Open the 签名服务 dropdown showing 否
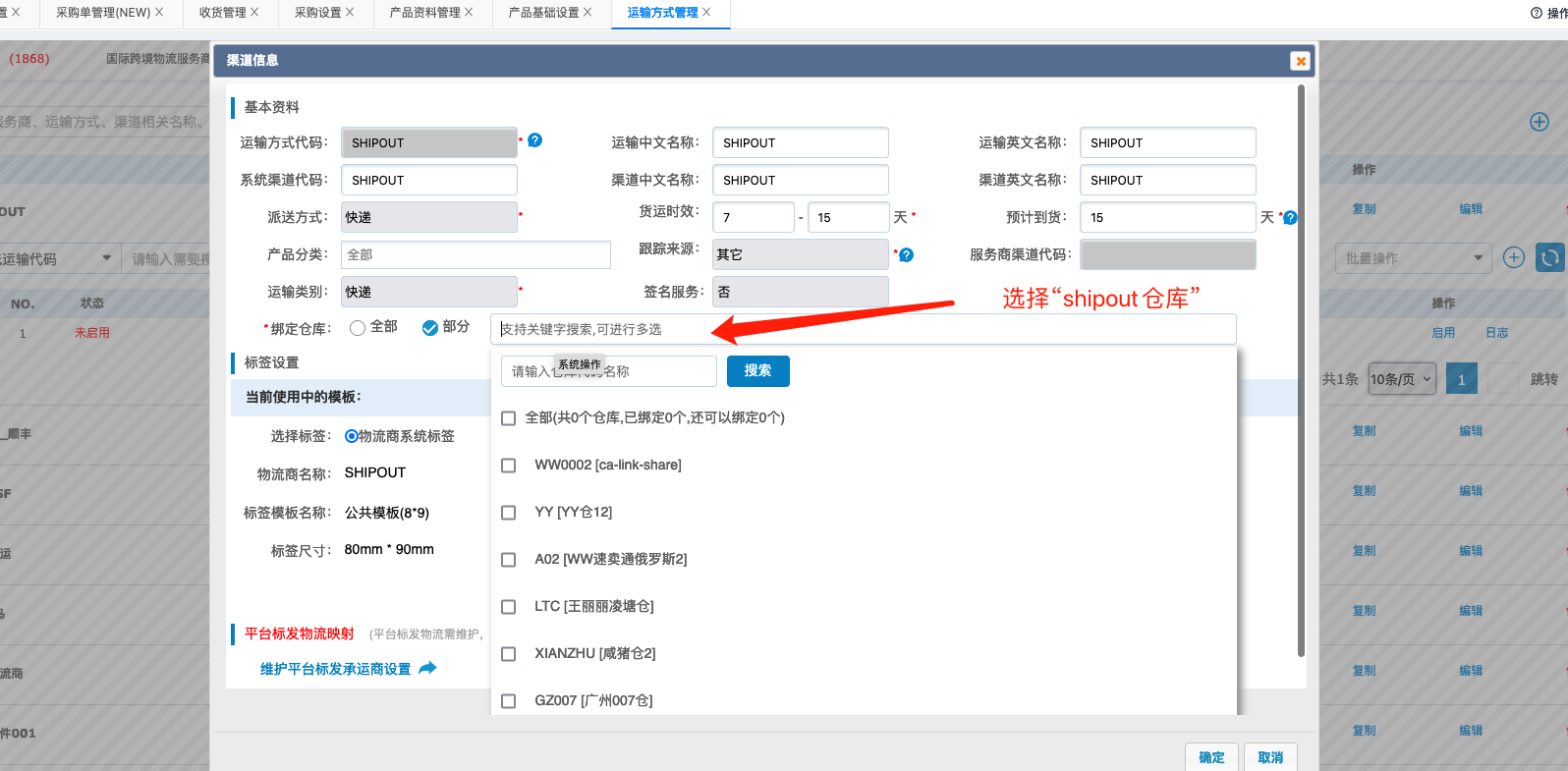Image resolution: width=1568 pixels, height=771 pixels. pos(801,292)
